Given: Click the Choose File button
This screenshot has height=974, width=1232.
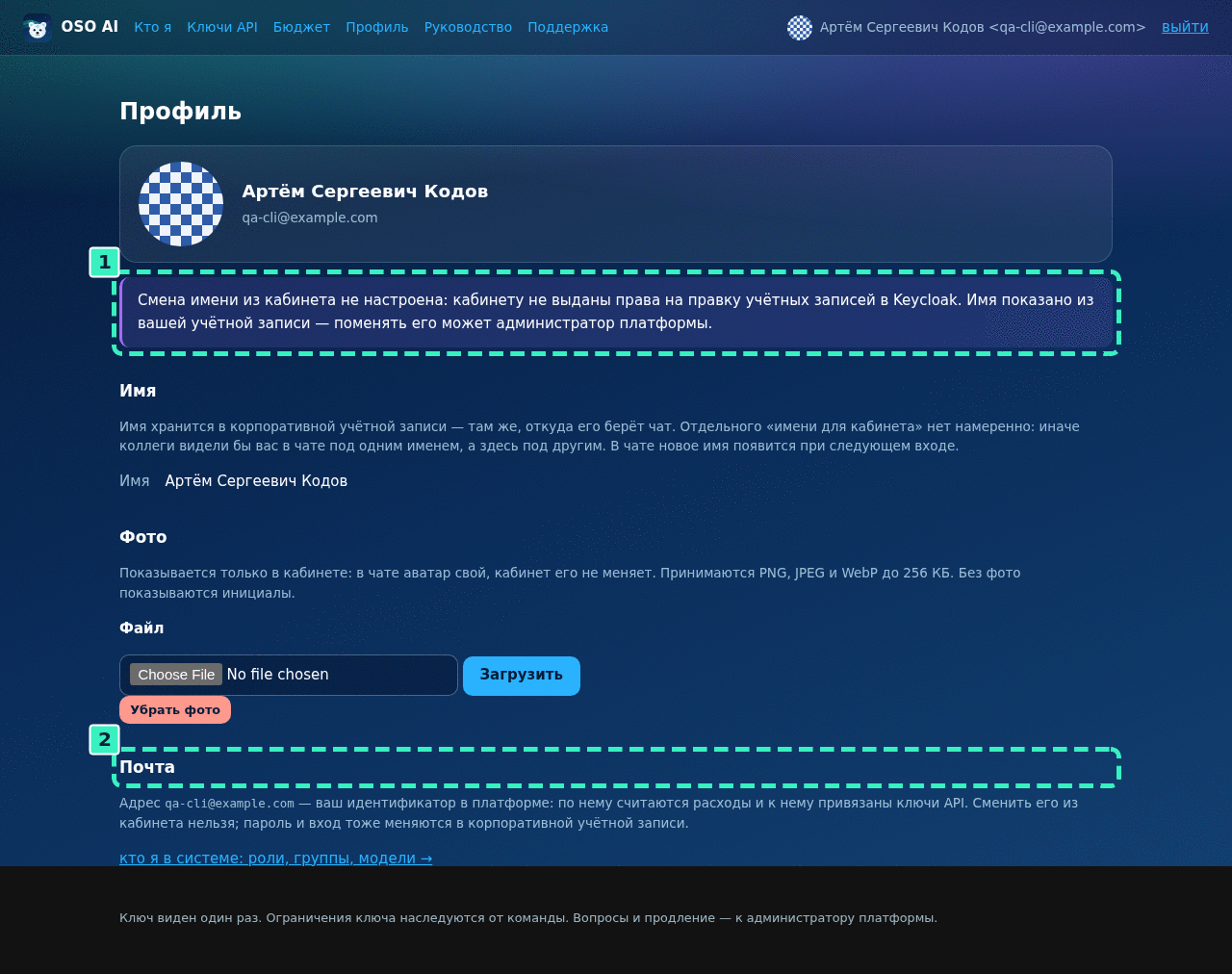Looking at the screenshot, I should (176, 675).
